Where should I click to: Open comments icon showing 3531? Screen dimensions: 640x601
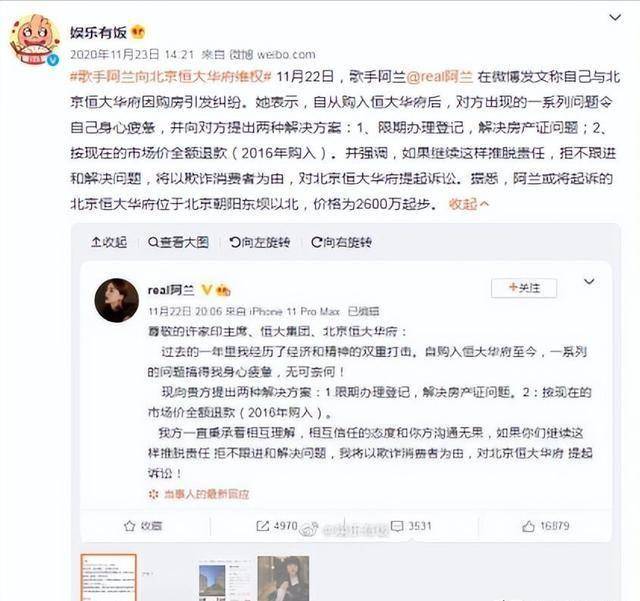click(x=397, y=526)
